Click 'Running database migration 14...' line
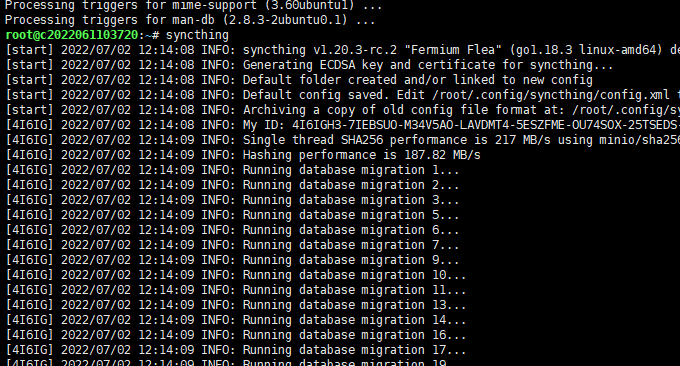 pyautogui.click(x=235, y=320)
